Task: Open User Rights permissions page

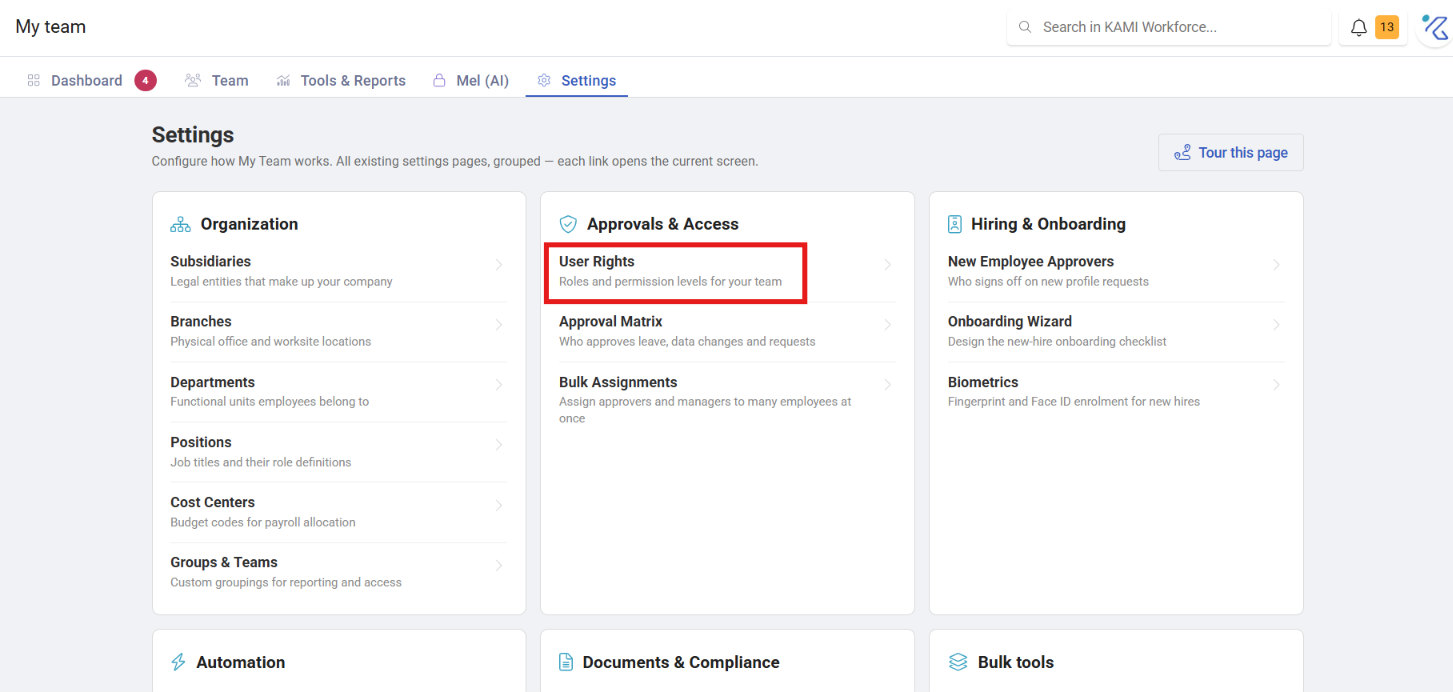Action: click(727, 271)
